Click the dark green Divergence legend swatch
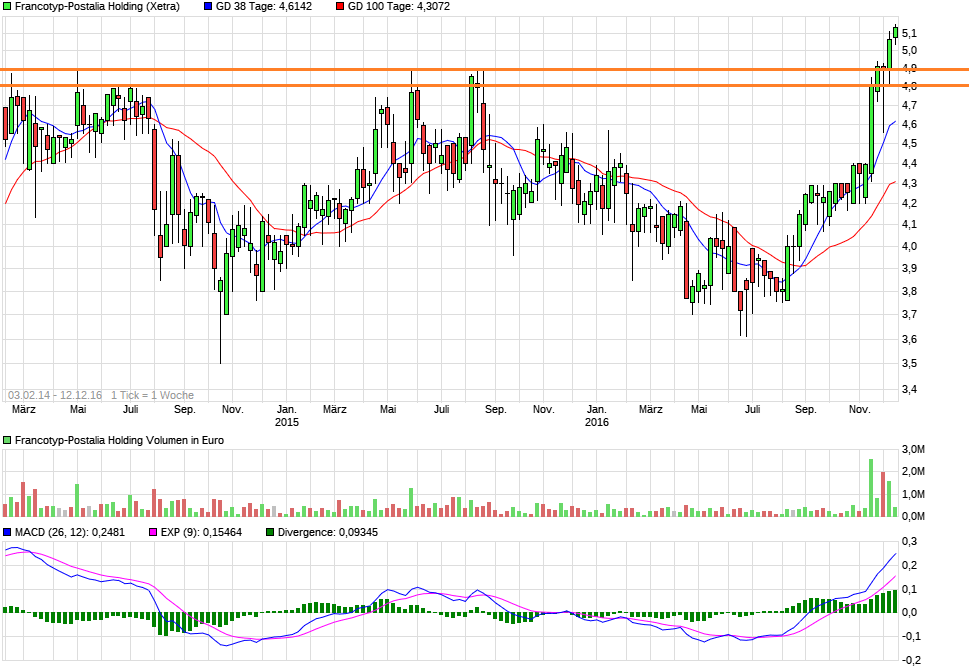This screenshot has width=969, height=670. 269,532
